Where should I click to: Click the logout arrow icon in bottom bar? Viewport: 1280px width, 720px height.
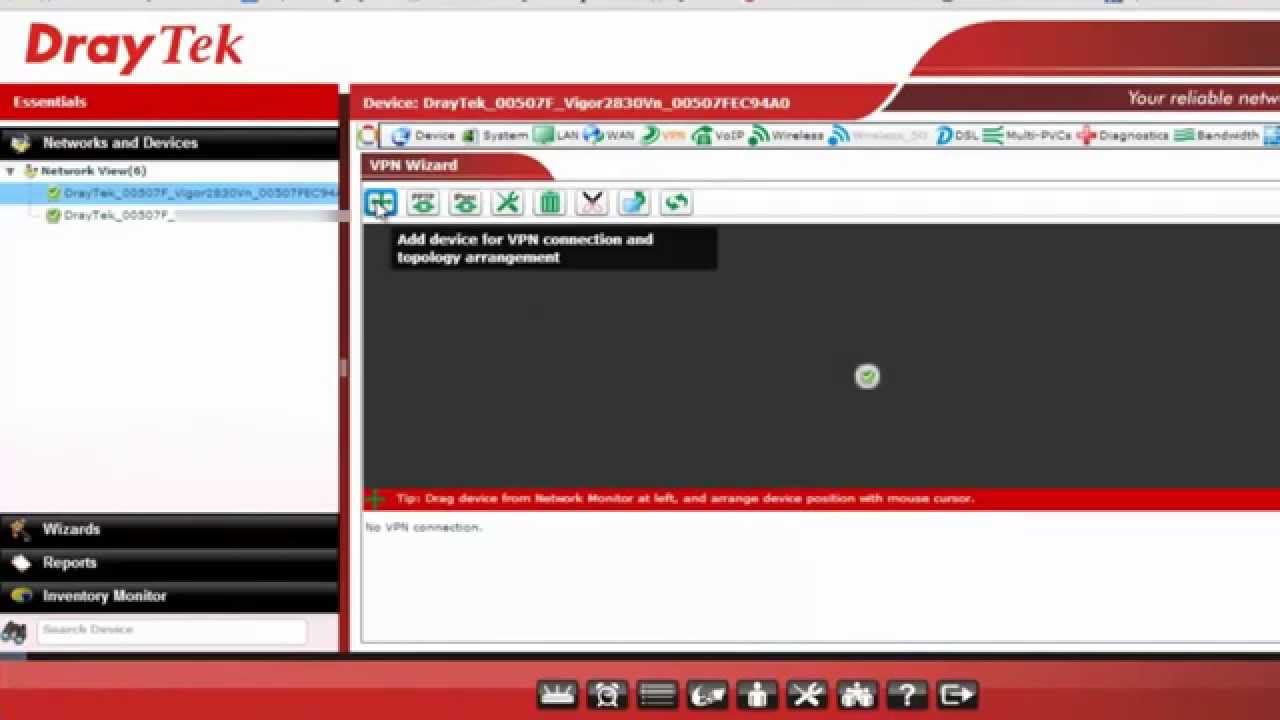pyautogui.click(x=957, y=694)
